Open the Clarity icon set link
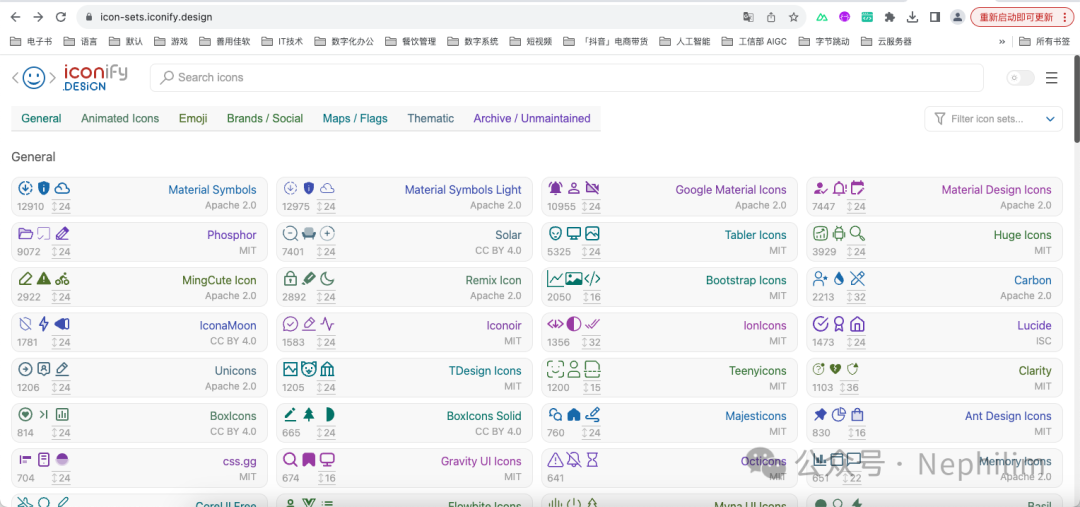 1035,371
